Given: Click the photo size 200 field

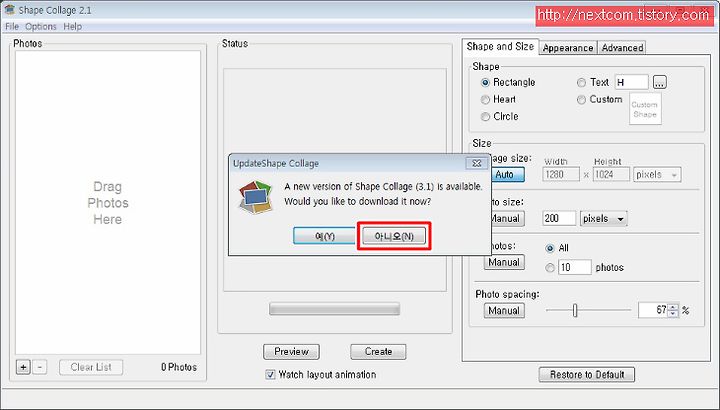Looking at the screenshot, I should 559,219.
